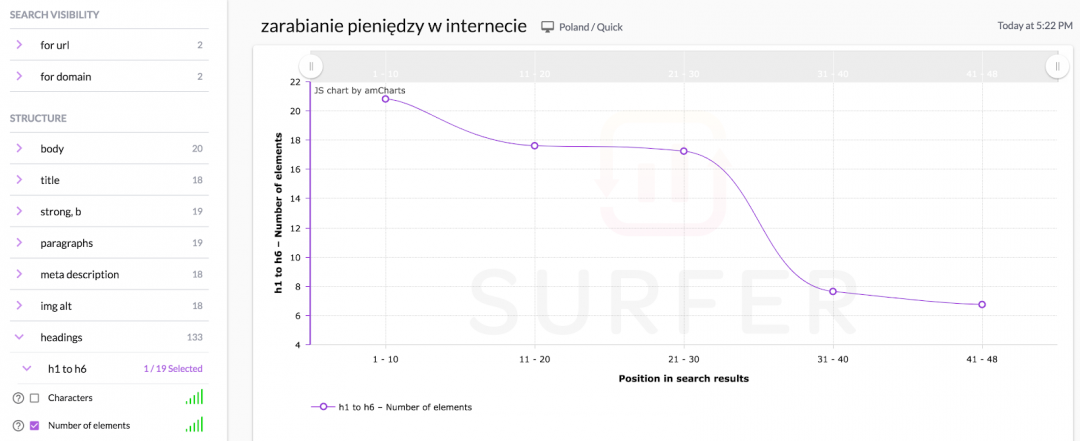The image size is (1080, 441).
Task: Expand the 'for url' section
Action: (19, 45)
